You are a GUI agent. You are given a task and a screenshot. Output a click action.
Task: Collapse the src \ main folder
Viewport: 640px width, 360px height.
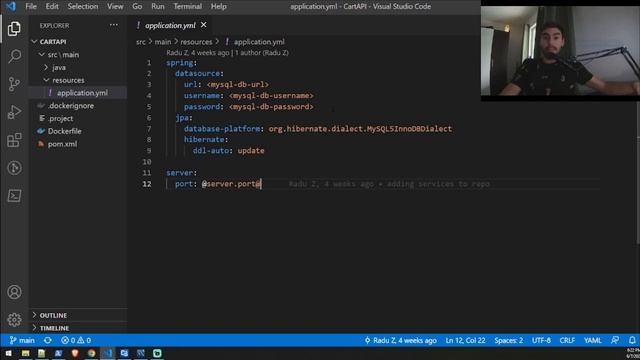(x=78, y=54)
